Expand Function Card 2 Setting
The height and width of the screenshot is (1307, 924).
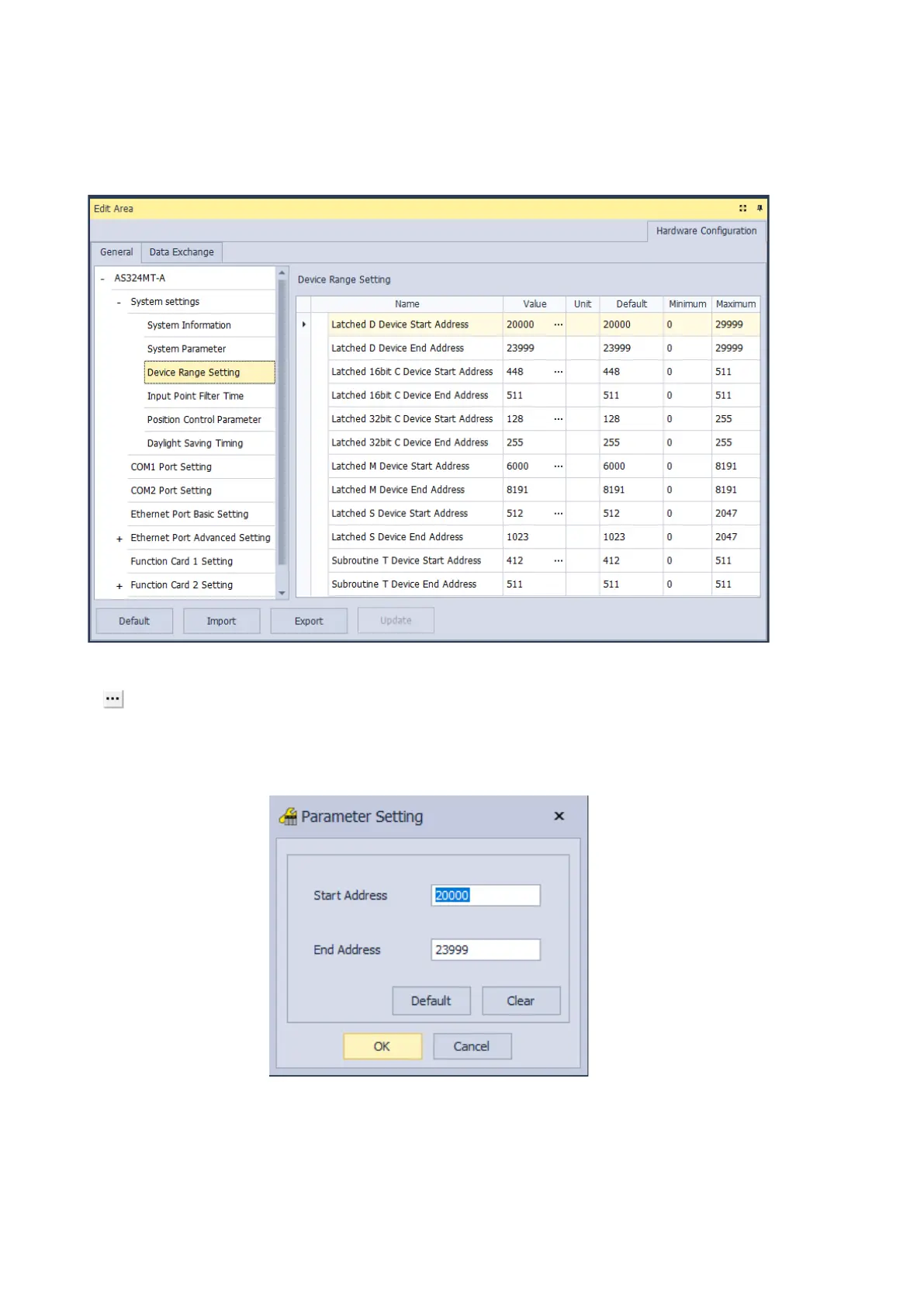coord(119,586)
